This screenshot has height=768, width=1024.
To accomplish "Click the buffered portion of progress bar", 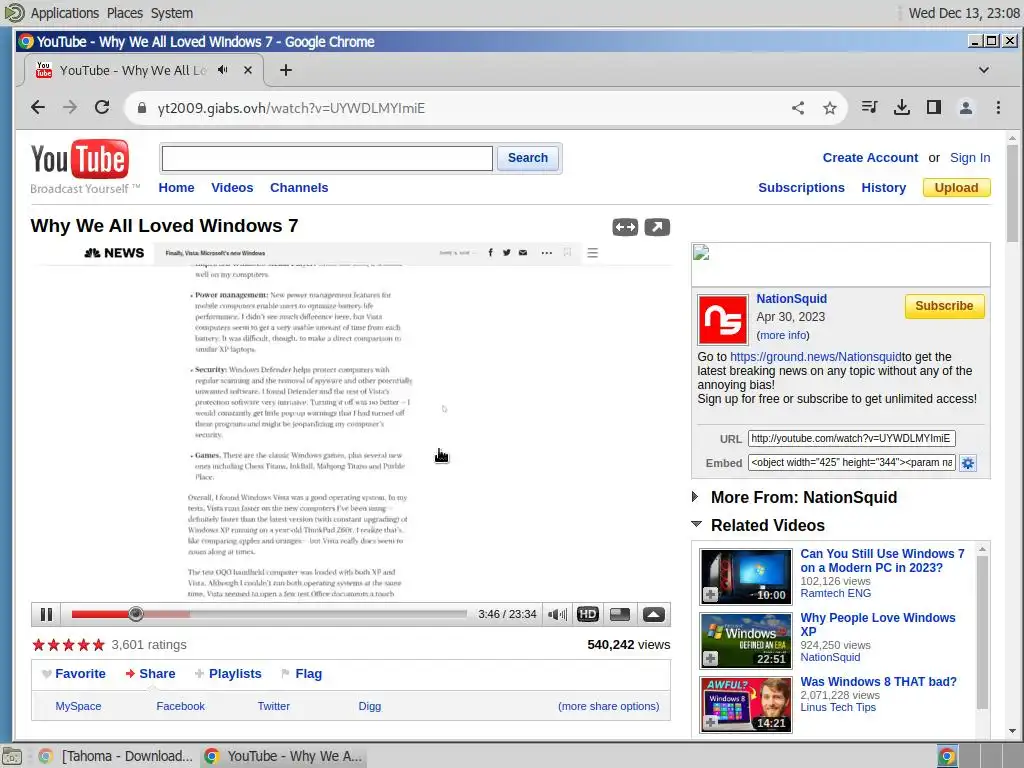I will (167, 614).
